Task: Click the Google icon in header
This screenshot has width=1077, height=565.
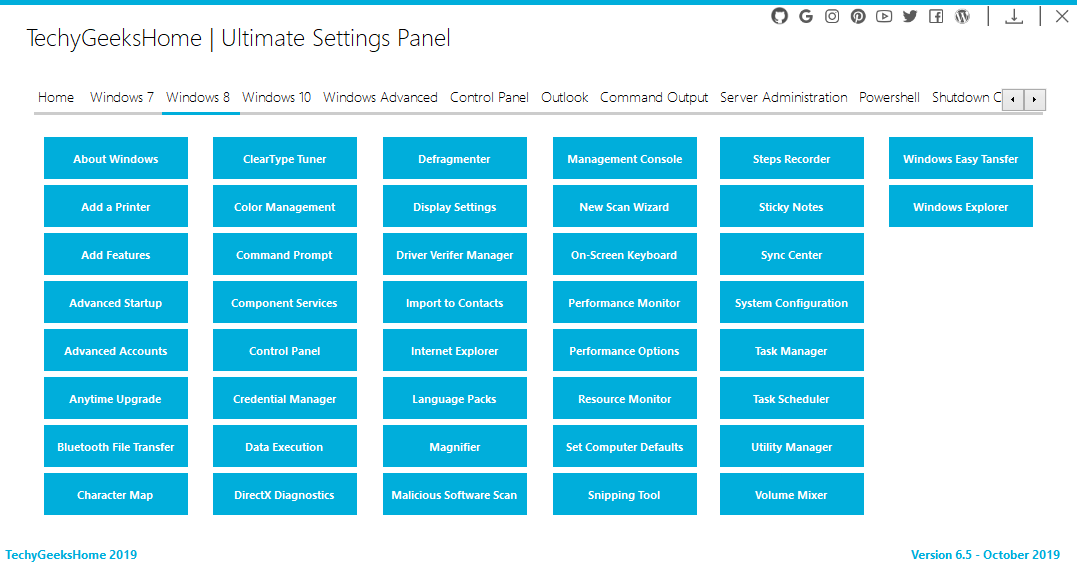Action: pyautogui.click(x=806, y=16)
